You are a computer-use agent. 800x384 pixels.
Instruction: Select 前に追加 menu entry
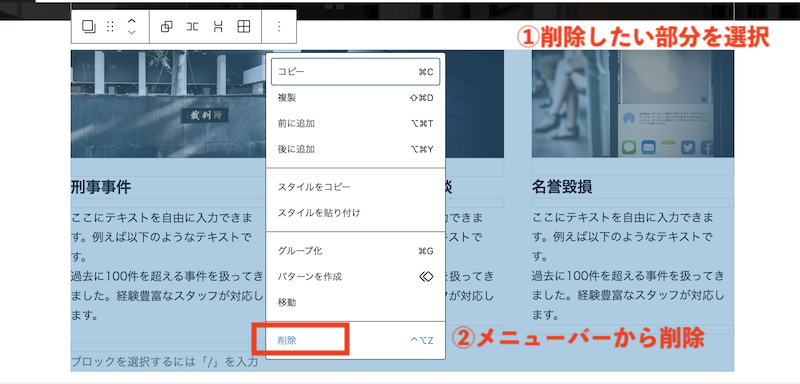point(356,123)
